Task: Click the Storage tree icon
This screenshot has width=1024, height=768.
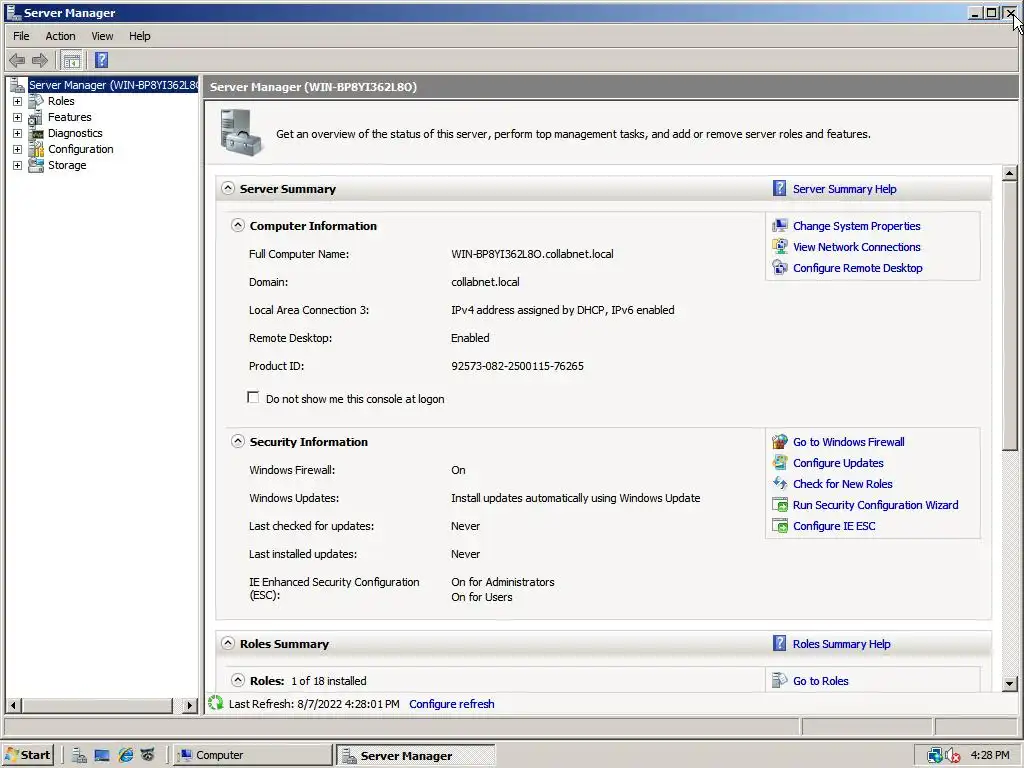Action: 37,165
